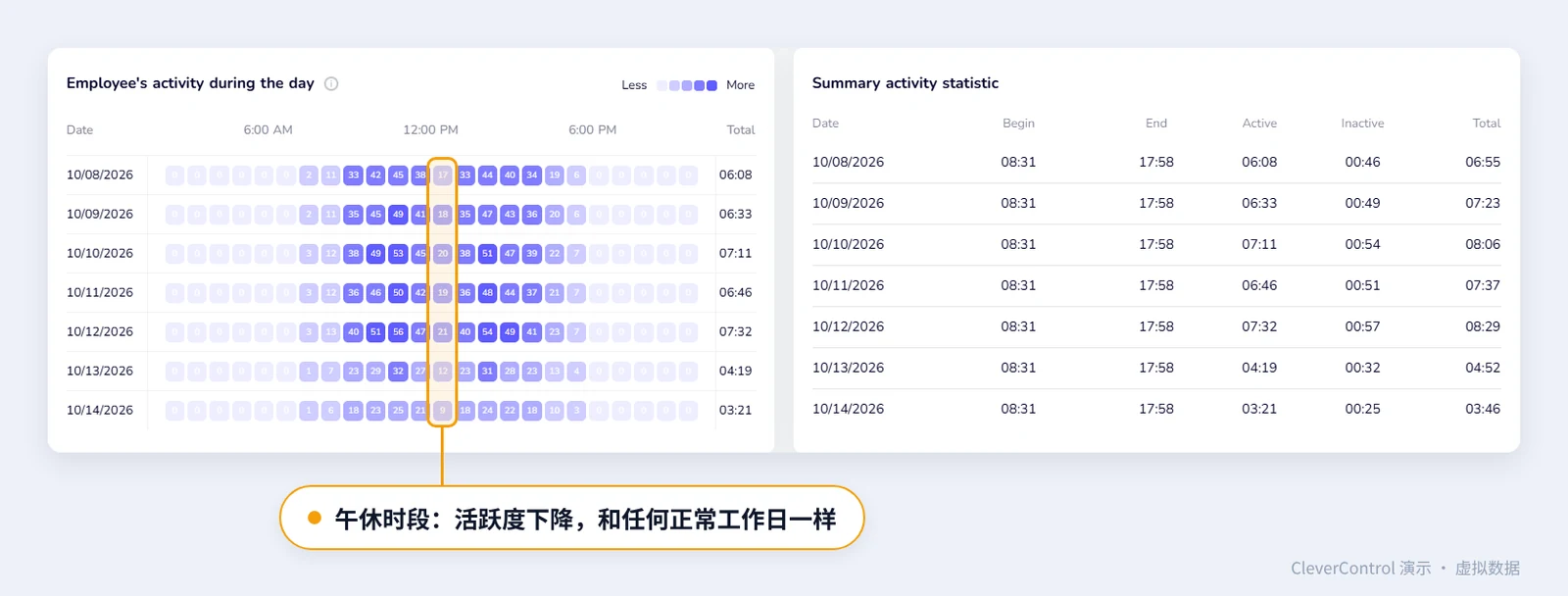
Task: Select heatmap cell 10 in 10/14/2026 row
Action: click(555, 411)
